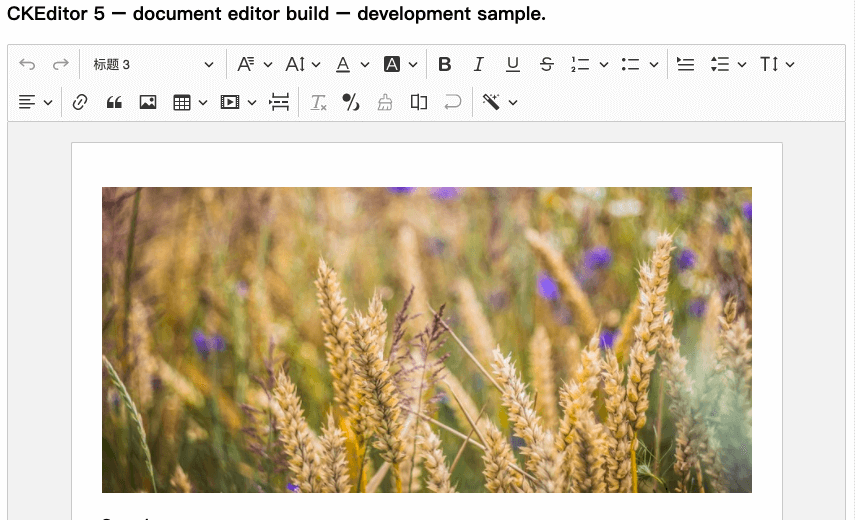Click the remove format icon
The height and width of the screenshot is (520, 855).
[318, 102]
